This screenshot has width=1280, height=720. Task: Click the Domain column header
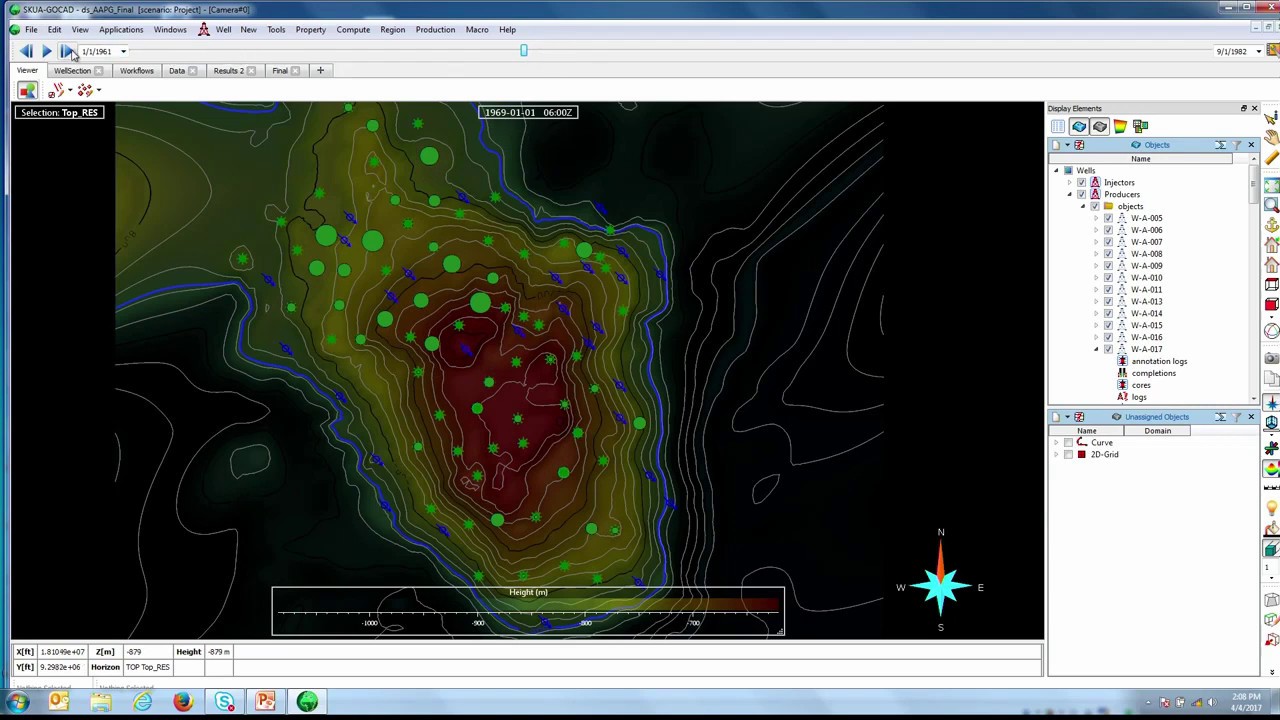[x=1157, y=431]
